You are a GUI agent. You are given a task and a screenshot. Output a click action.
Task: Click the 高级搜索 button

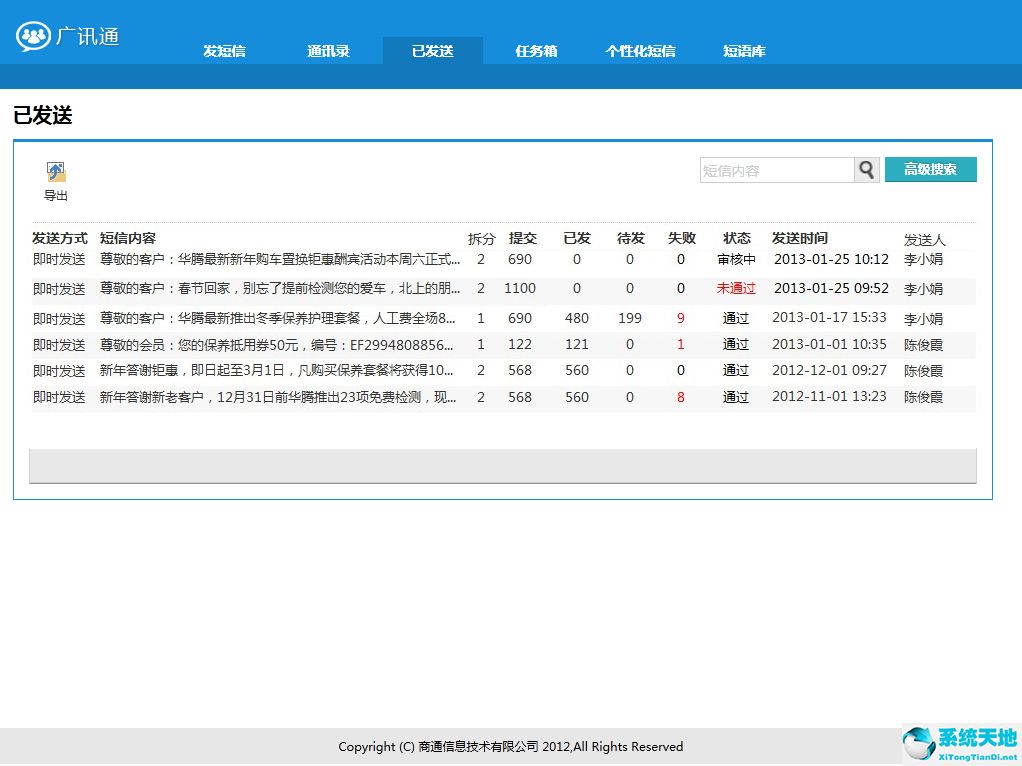tap(930, 169)
